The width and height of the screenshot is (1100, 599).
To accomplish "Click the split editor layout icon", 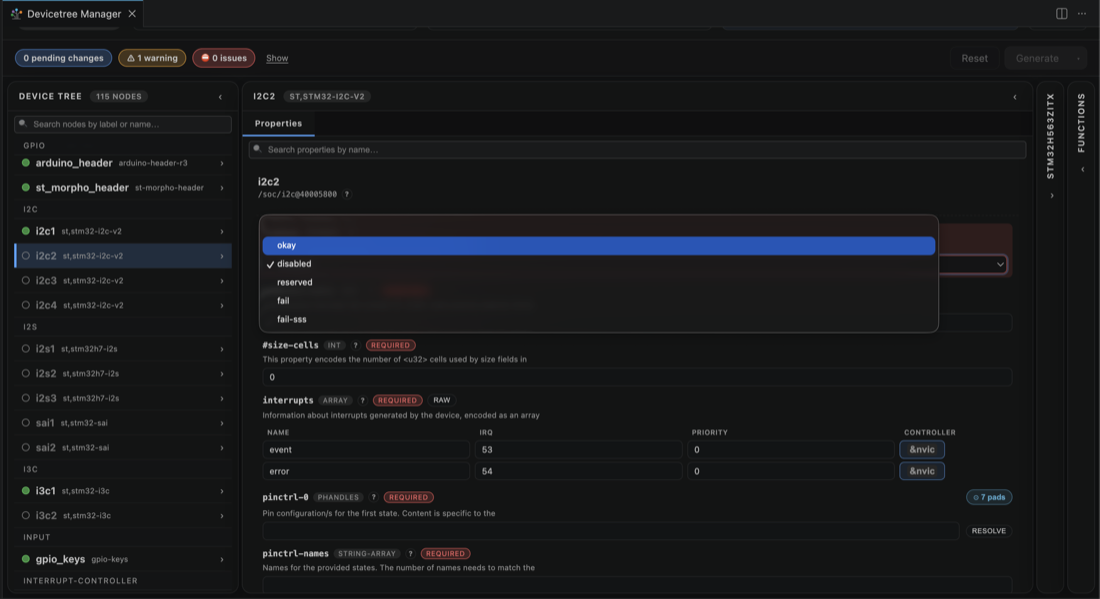I will pos(1061,13).
